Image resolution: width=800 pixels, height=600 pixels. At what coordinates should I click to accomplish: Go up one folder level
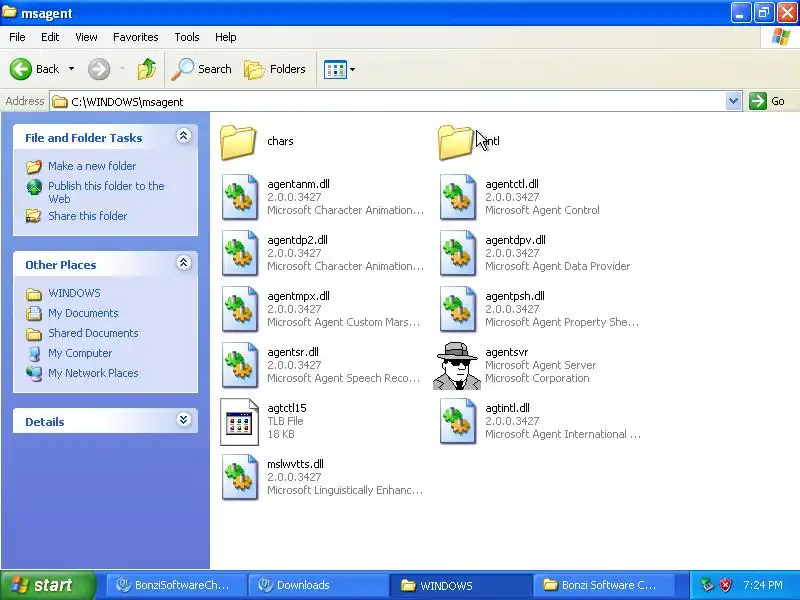147,69
